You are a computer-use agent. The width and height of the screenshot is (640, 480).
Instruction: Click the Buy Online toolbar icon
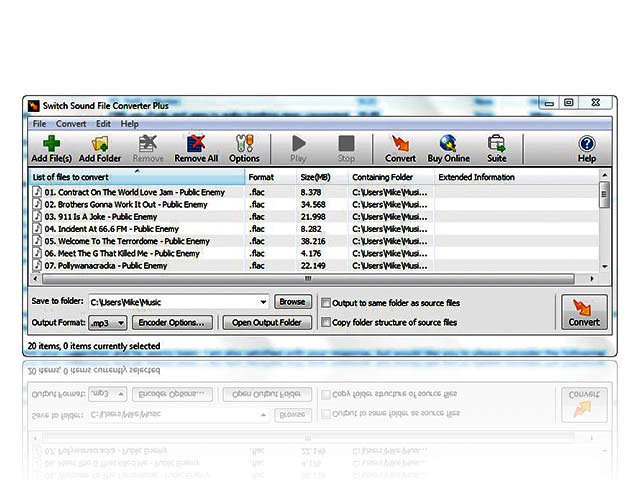448,148
